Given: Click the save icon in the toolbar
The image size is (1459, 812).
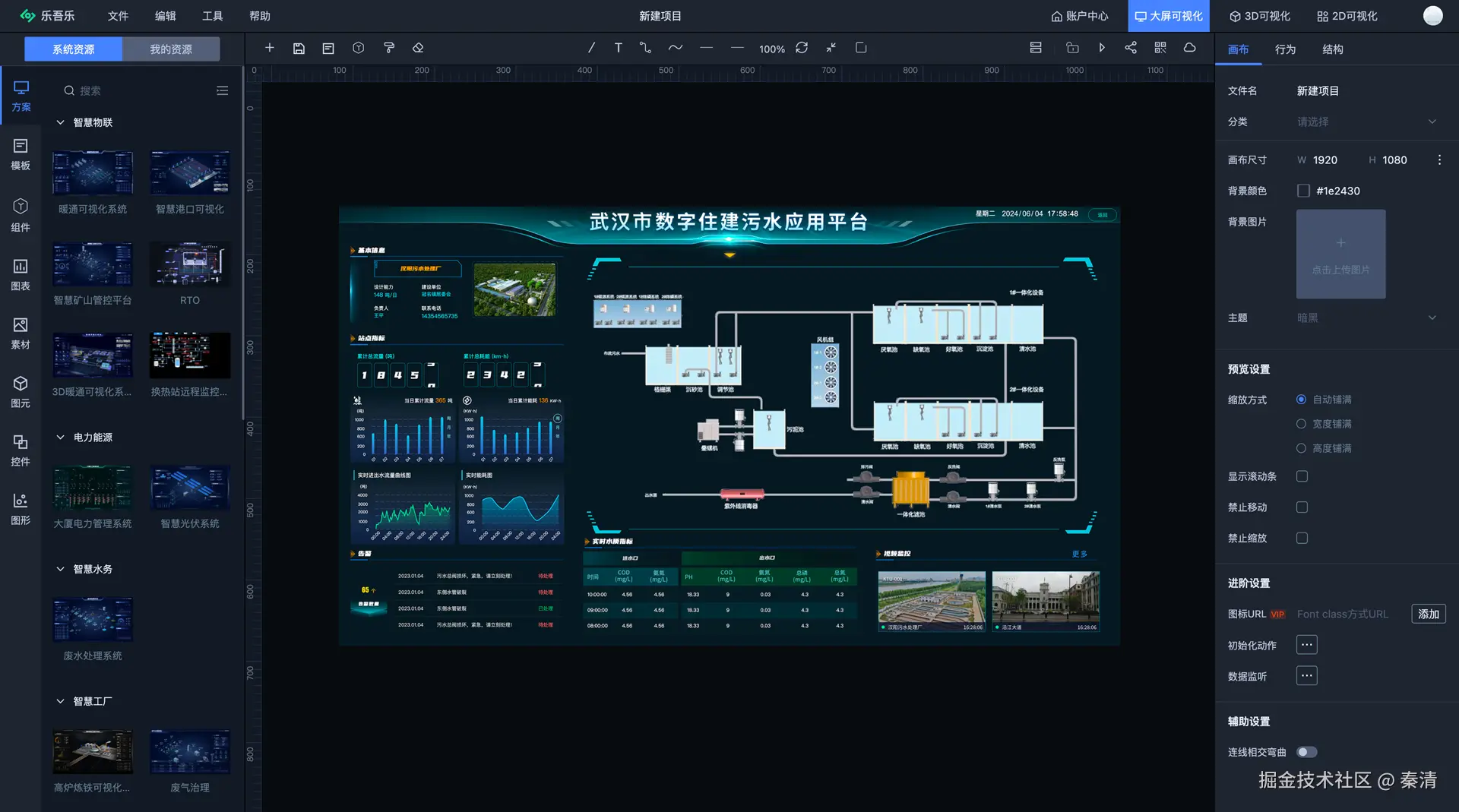Looking at the screenshot, I should click(298, 47).
